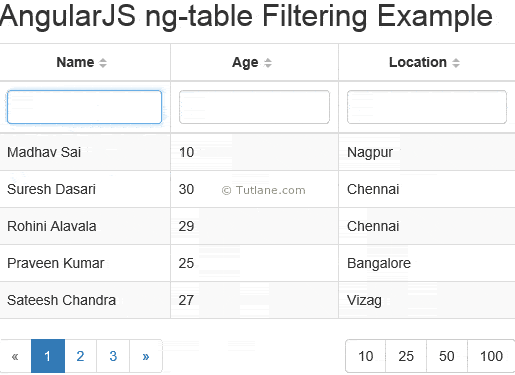Image resolution: width=515 pixels, height=375 pixels.
Task: Go to previous page using « arrow
Action: [15, 356]
